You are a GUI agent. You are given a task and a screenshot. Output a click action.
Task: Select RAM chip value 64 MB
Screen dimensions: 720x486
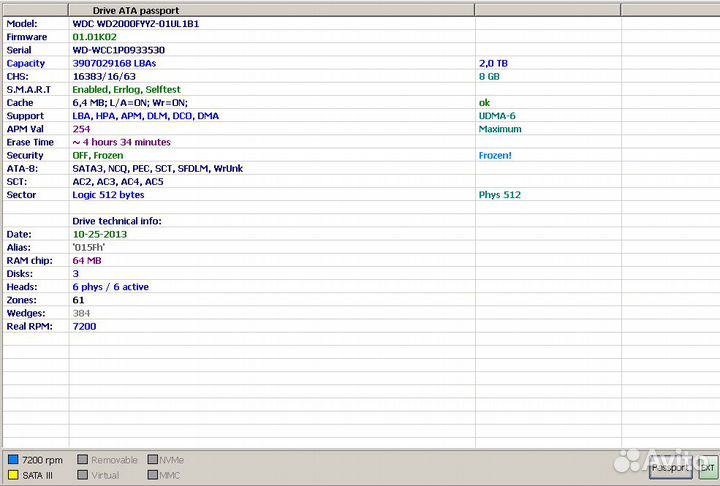pyautogui.click(x=87, y=260)
